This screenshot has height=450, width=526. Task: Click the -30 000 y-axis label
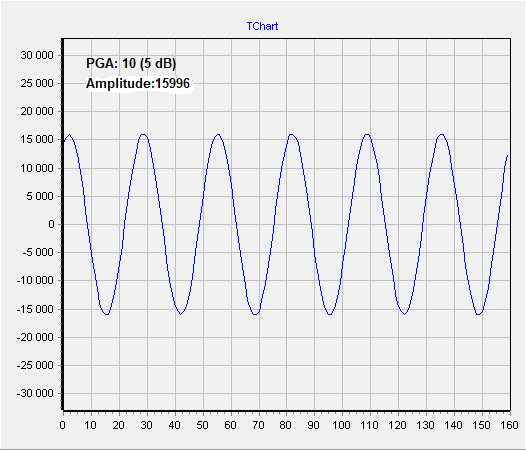35,393
